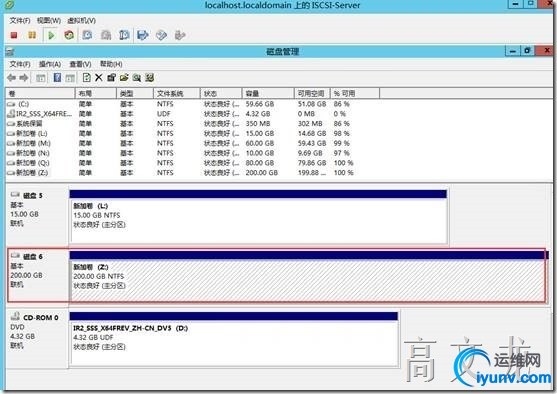Click the properties icon next to the delete X

coord(112,77)
